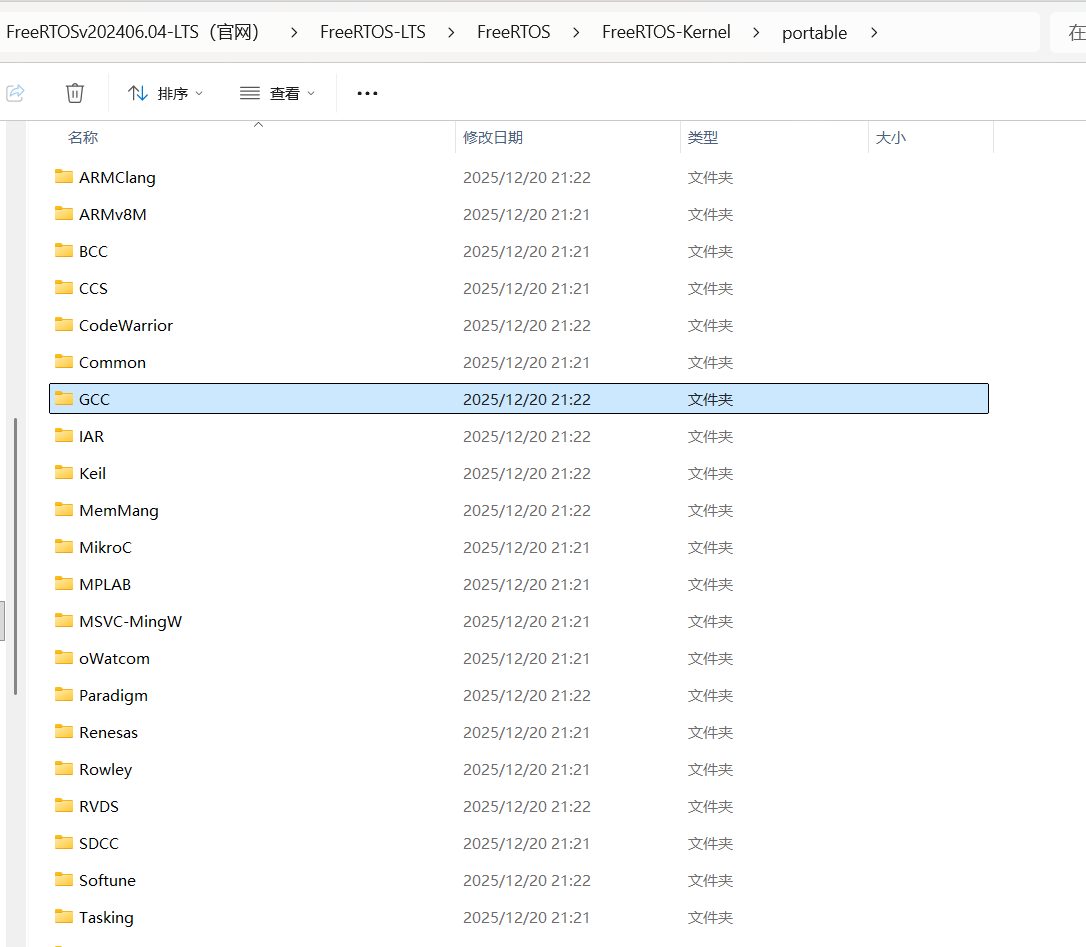Select the RVDS folder name
Viewport: 1086px width, 947px height.
coord(99,807)
